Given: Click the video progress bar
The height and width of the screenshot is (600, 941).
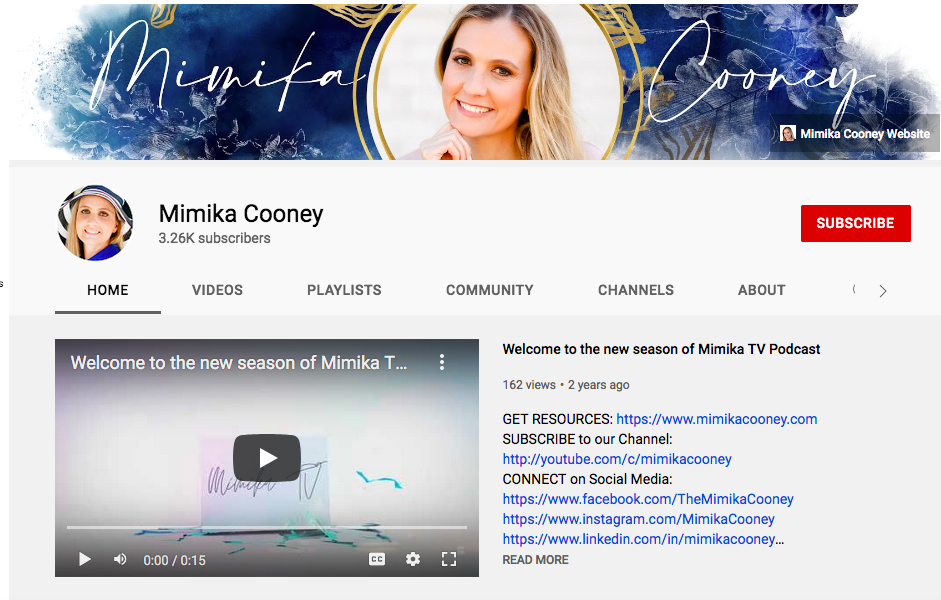Looking at the screenshot, I should point(267,527).
